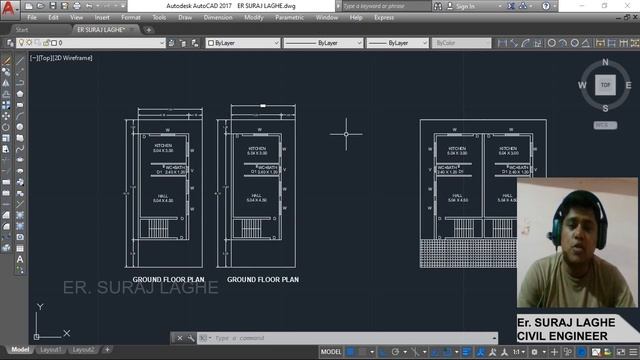Toggle the grid display in status bar

coord(350,352)
